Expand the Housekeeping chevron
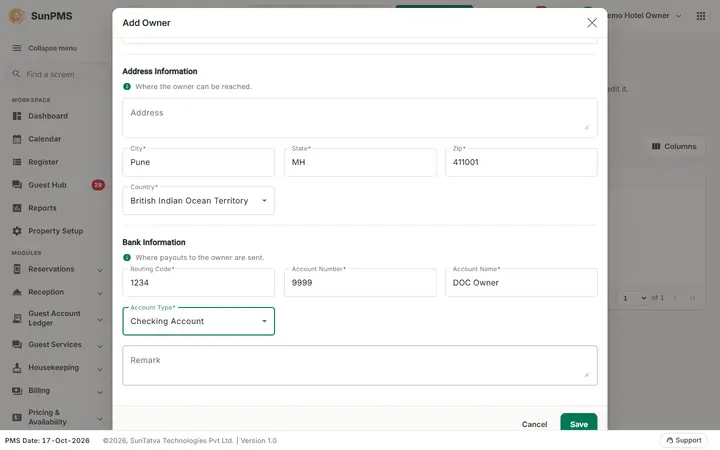720x450 pixels. (x=100, y=369)
